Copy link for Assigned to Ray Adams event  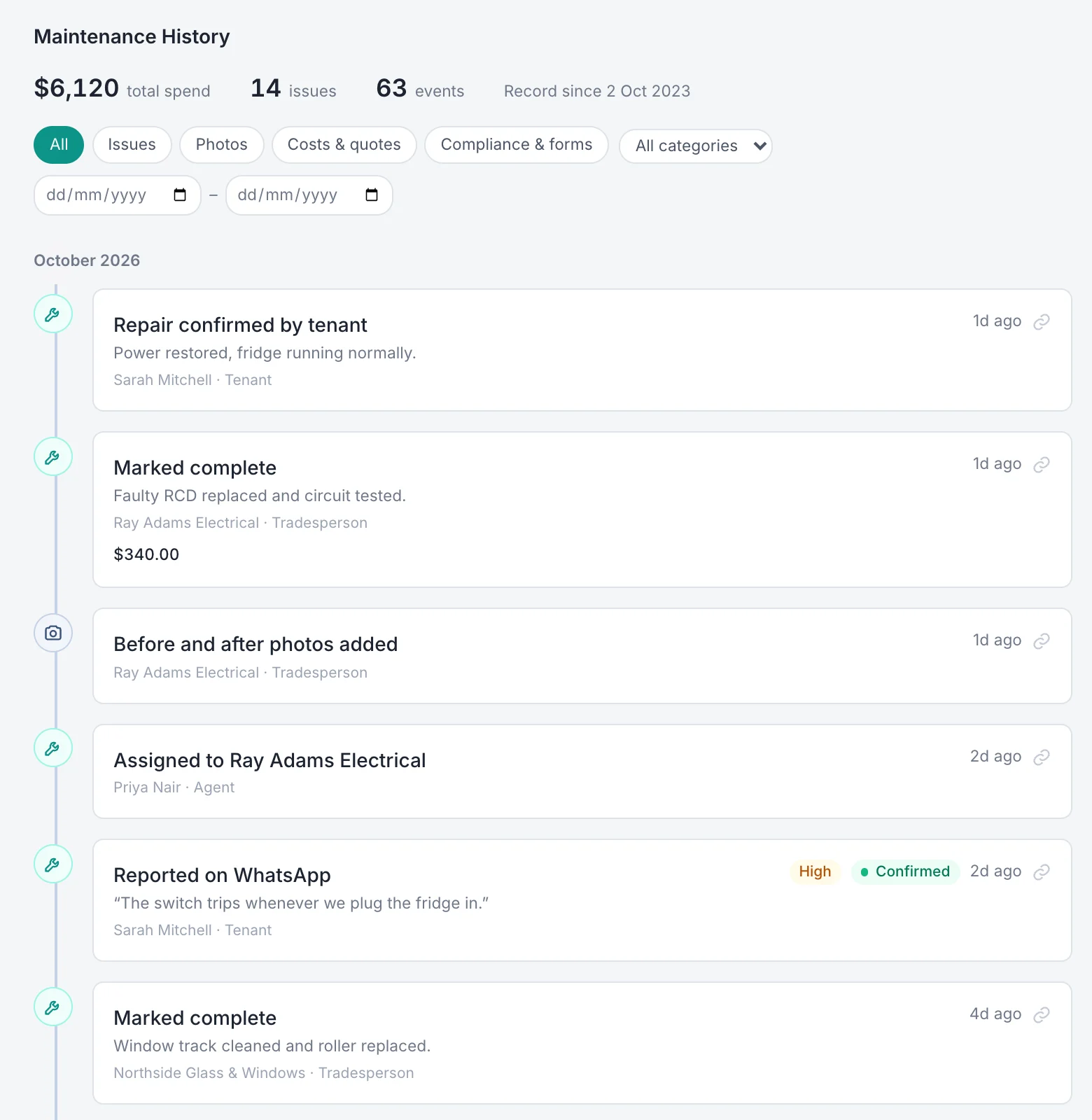pos(1042,757)
